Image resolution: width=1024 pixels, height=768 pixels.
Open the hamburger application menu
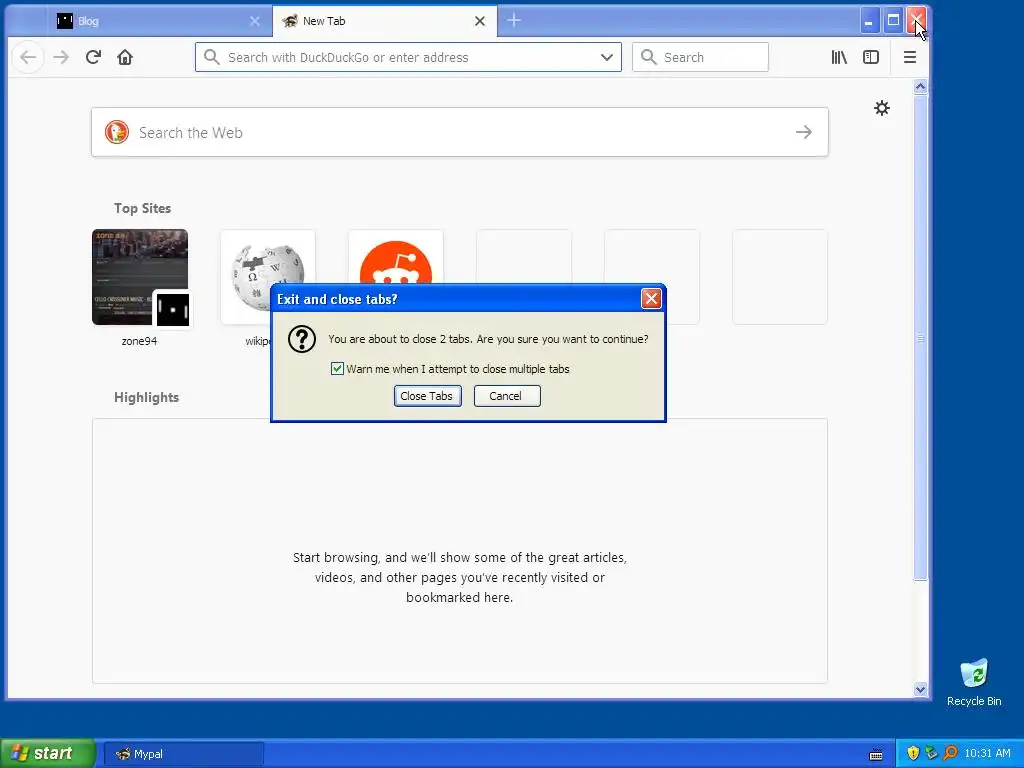[910, 57]
